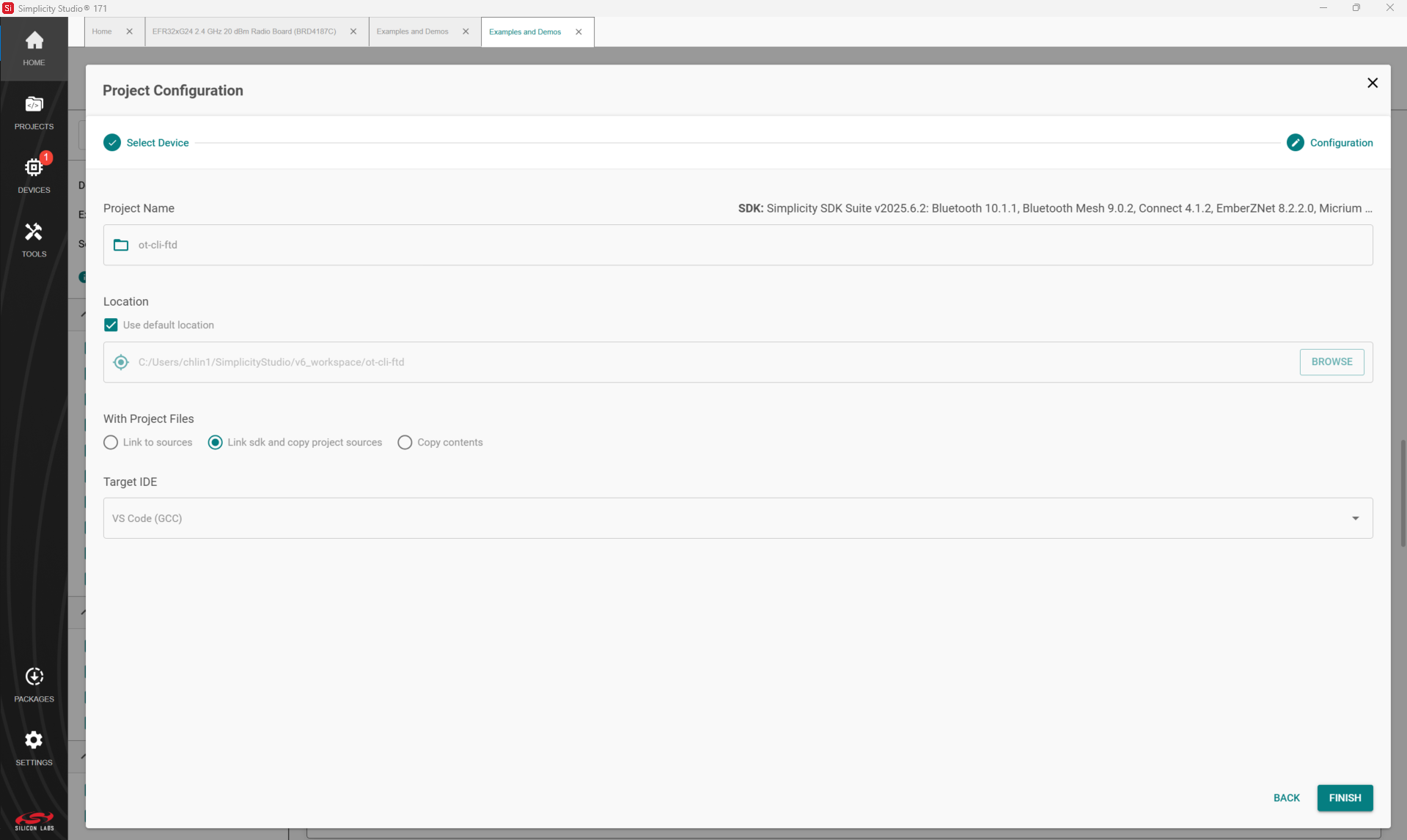Switch to EFR32xG24 Radio Board tab
Image resolution: width=1407 pixels, height=840 pixels.
(x=244, y=32)
